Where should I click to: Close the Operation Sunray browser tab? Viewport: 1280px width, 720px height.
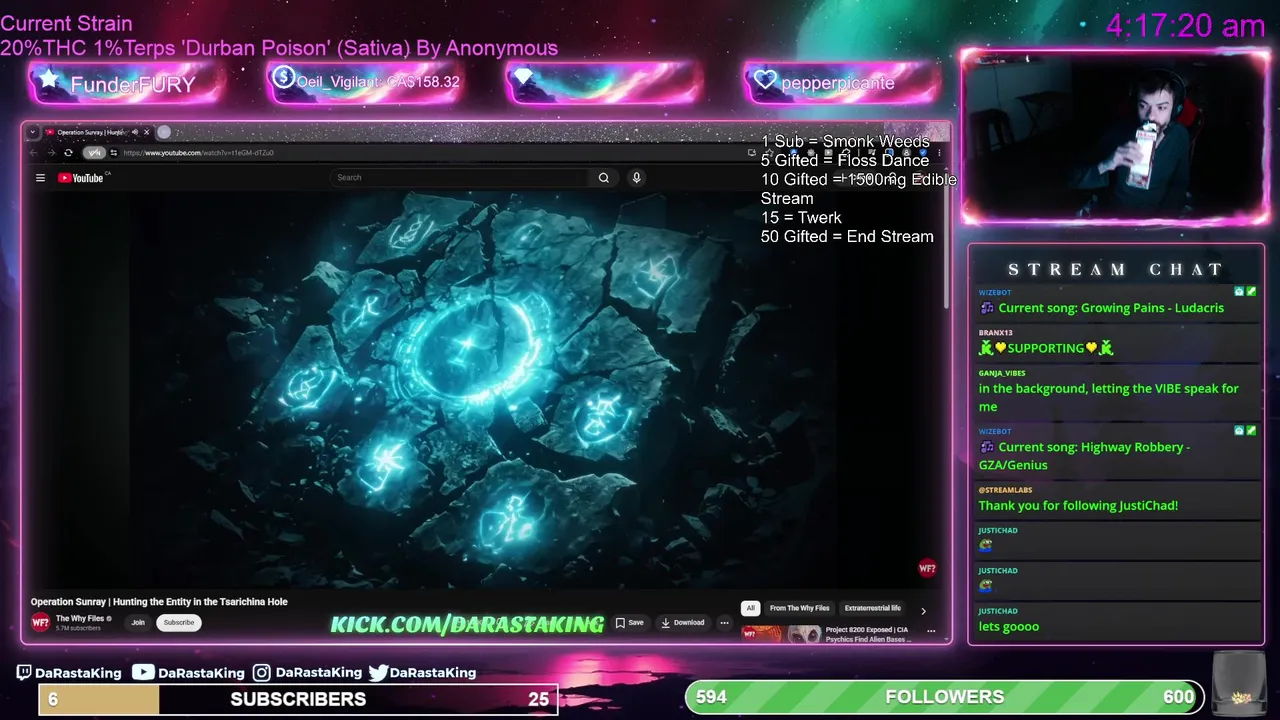(x=146, y=132)
